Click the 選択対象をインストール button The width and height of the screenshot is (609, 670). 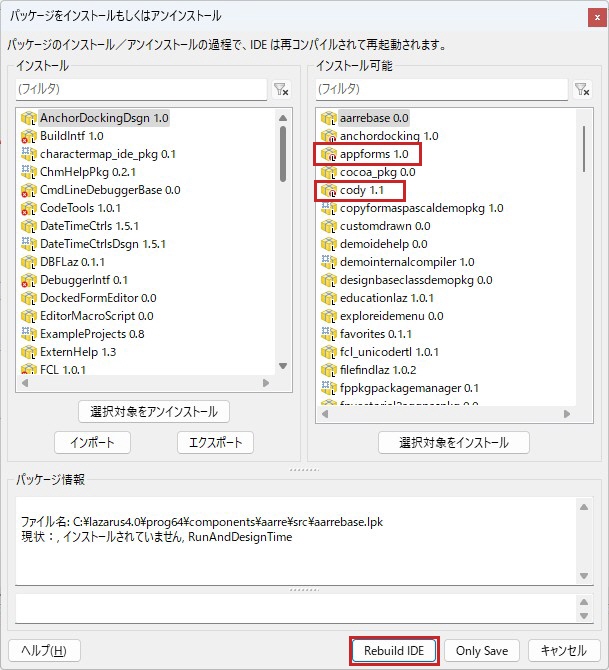[454, 442]
